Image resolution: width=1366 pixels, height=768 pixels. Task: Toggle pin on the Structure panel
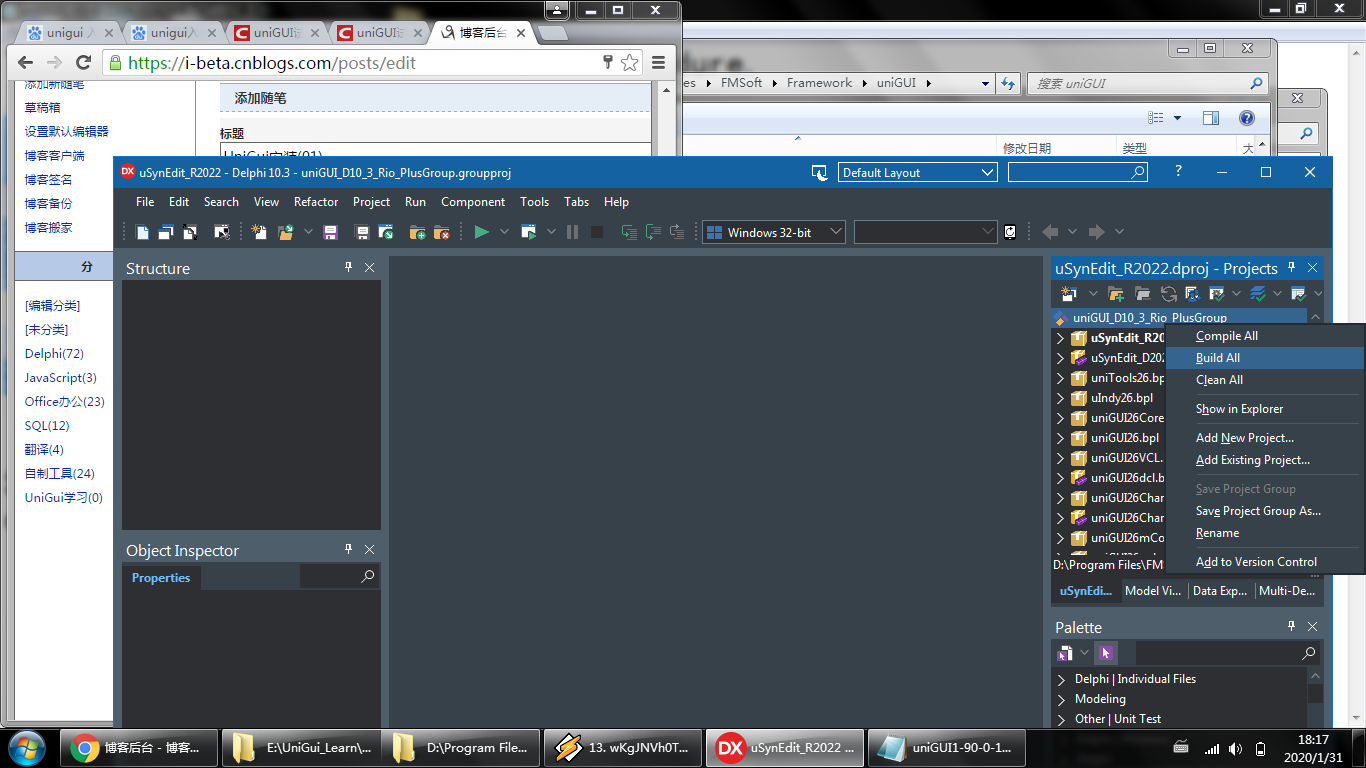[349, 267]
